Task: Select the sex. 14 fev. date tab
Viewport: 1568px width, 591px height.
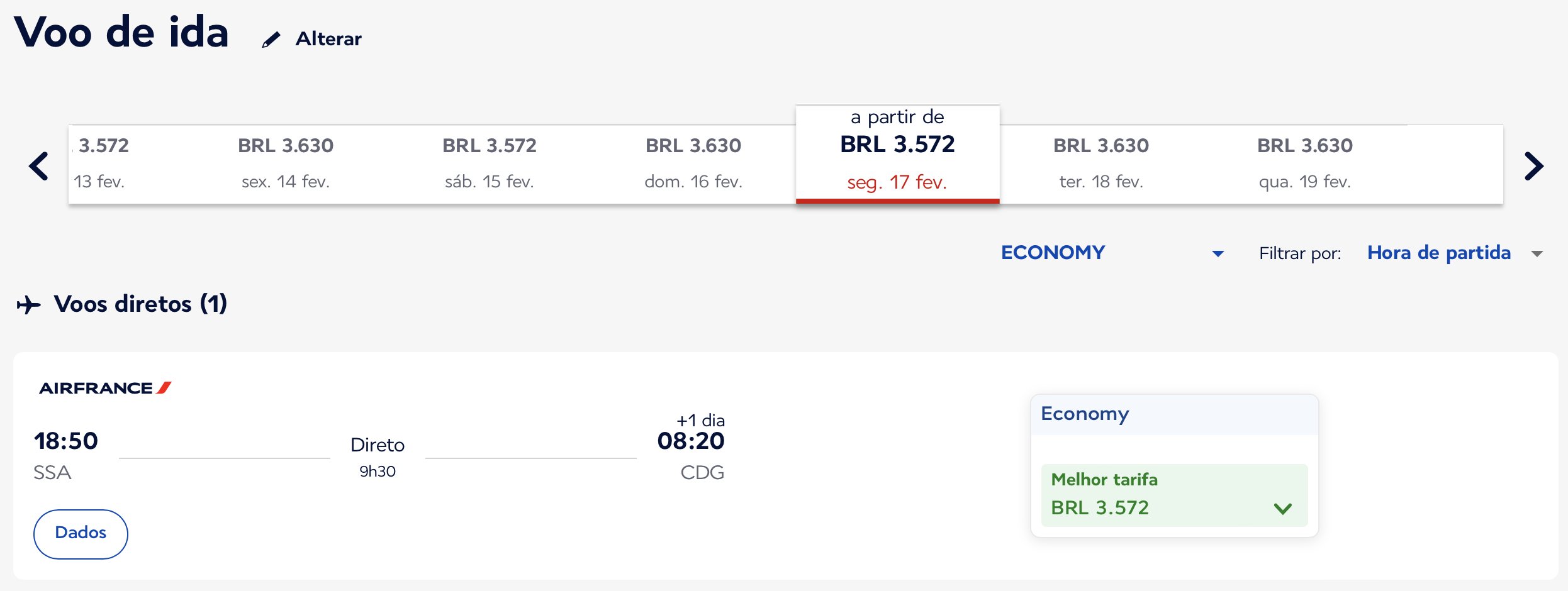Action: tap(286, 164)
